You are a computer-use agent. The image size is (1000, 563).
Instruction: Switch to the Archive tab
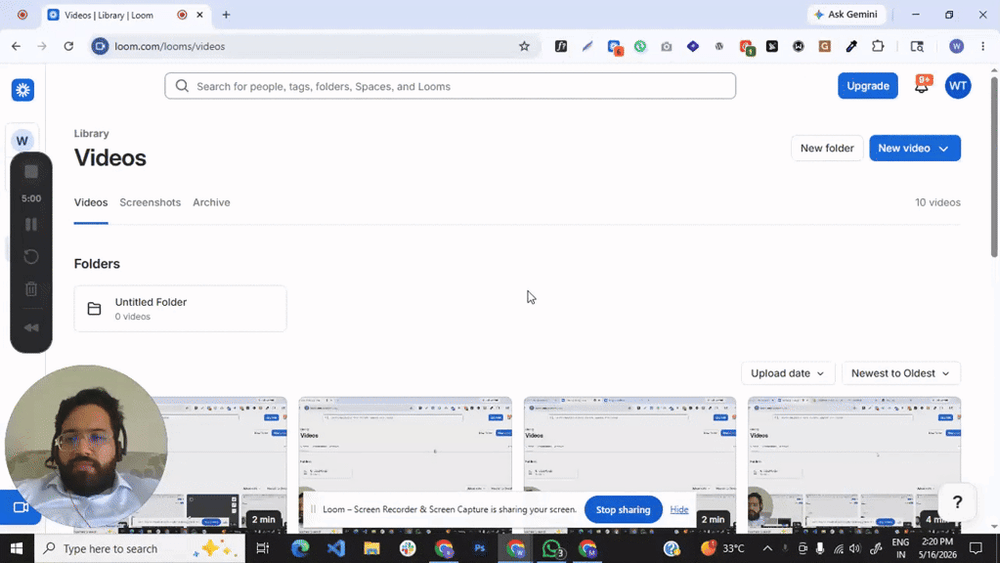pyautogui.click(x=211, y=202)
